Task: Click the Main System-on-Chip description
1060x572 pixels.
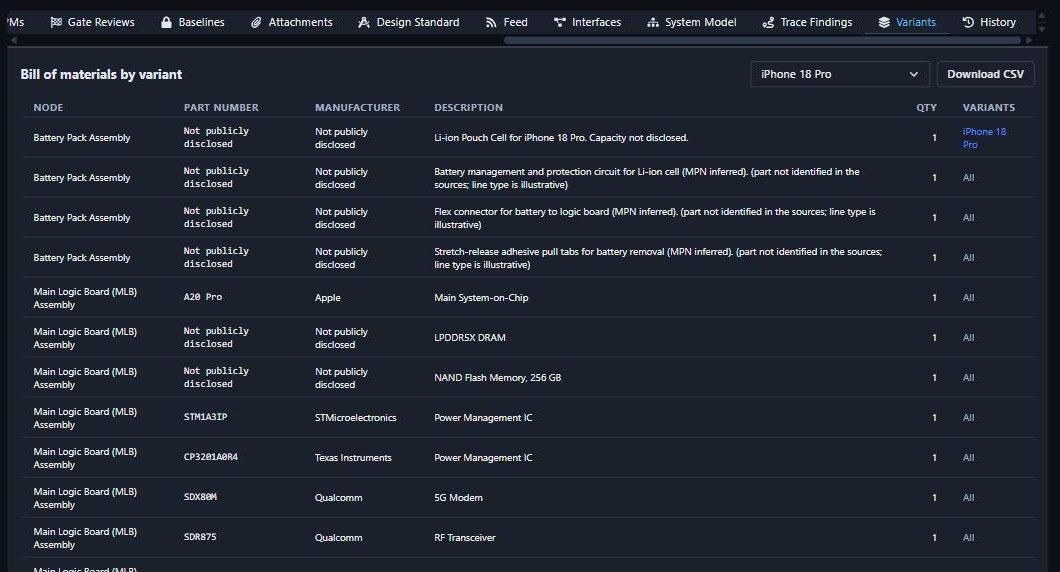Action: (x=481, y=297)
